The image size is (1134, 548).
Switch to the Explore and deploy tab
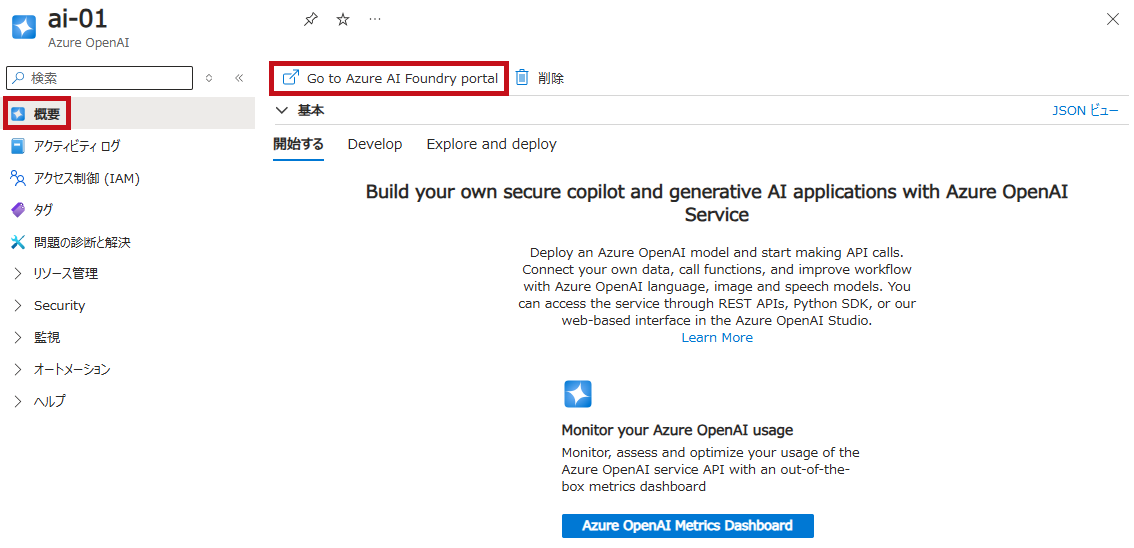pyautogui.click(x=492, y=144)
